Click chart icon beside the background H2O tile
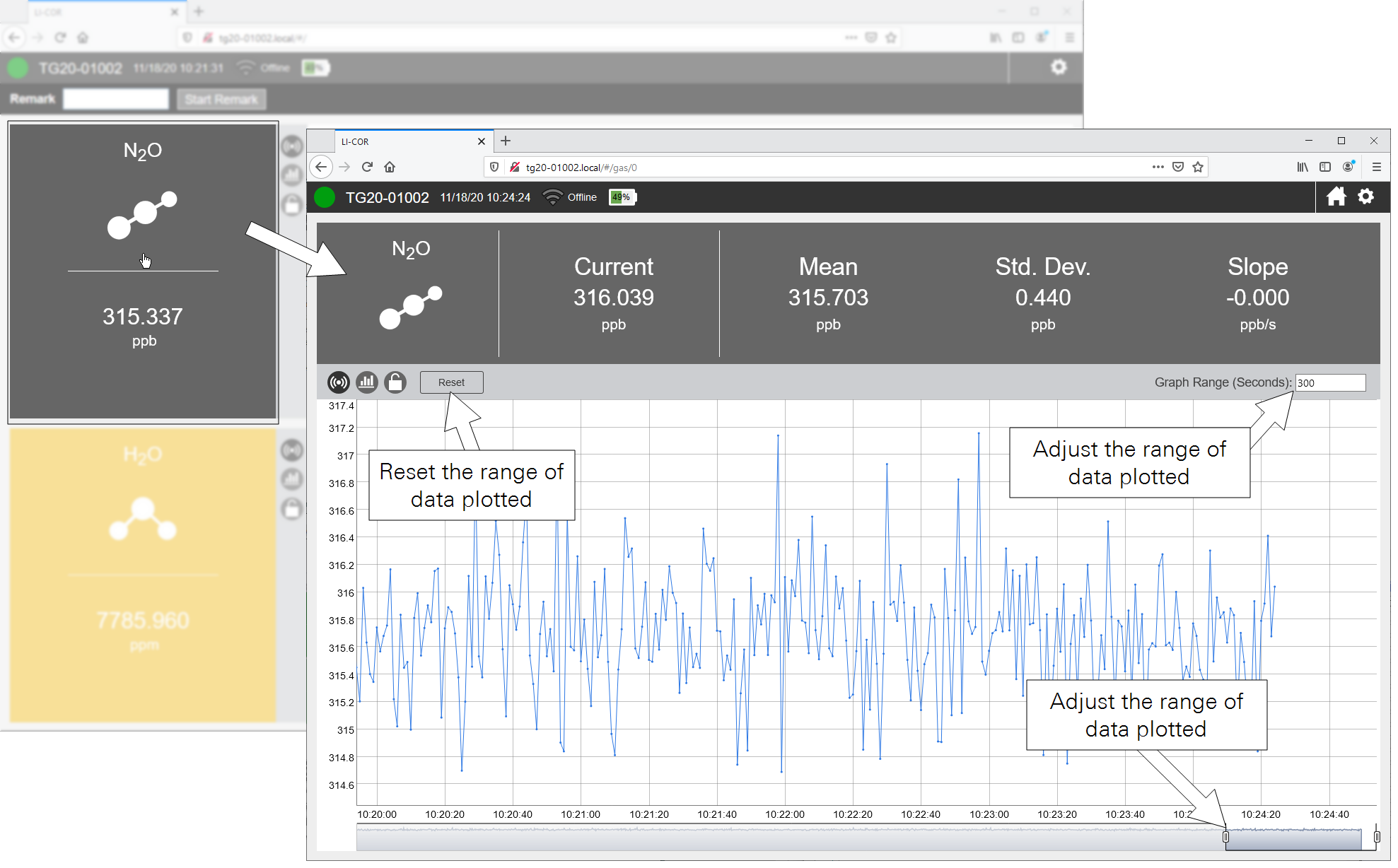 click(x=292, y=479)
